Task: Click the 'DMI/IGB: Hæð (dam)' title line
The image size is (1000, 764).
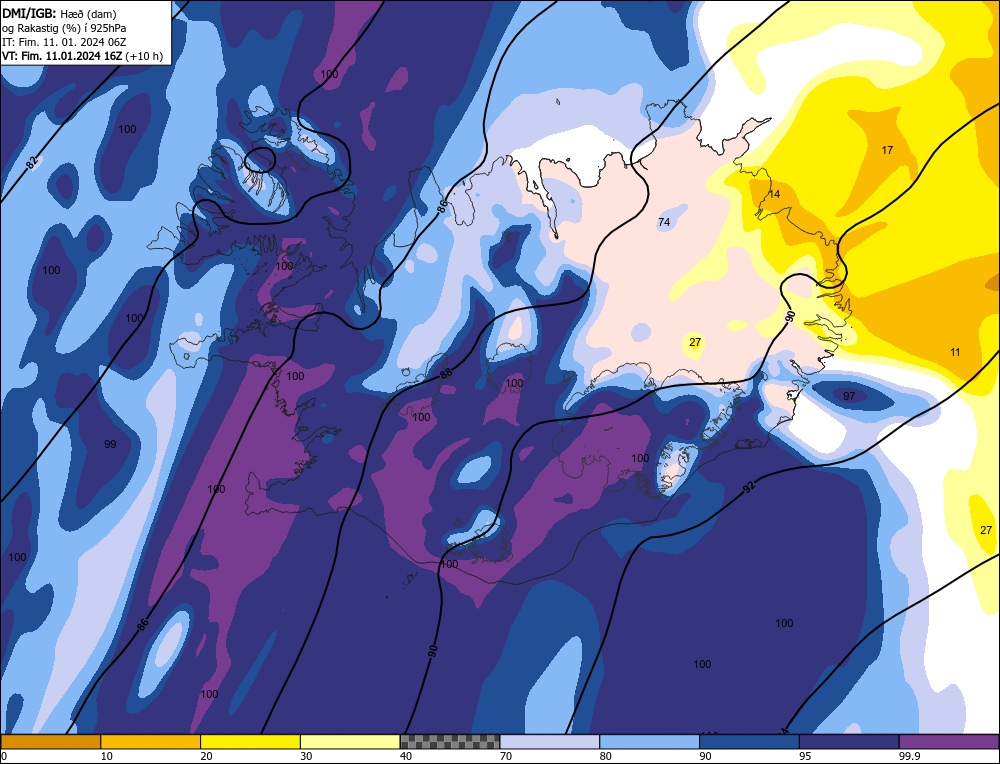Action: (59, 13)
